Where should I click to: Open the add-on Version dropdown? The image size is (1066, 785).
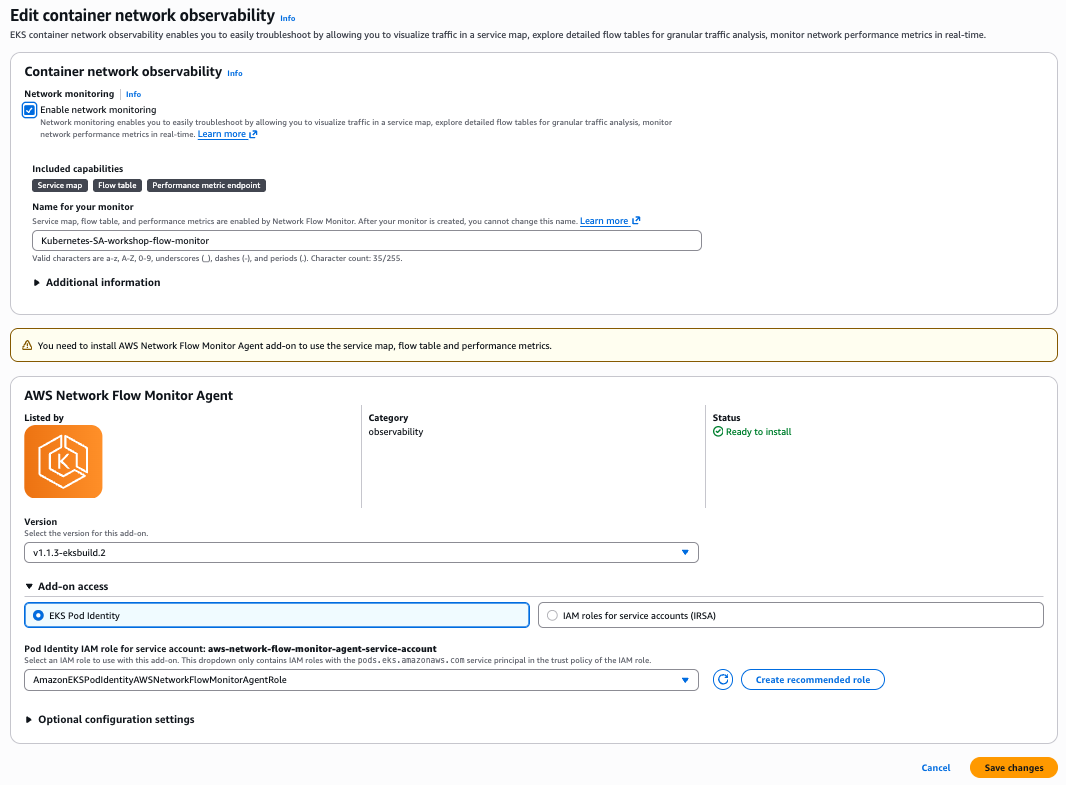click(361, 553)
